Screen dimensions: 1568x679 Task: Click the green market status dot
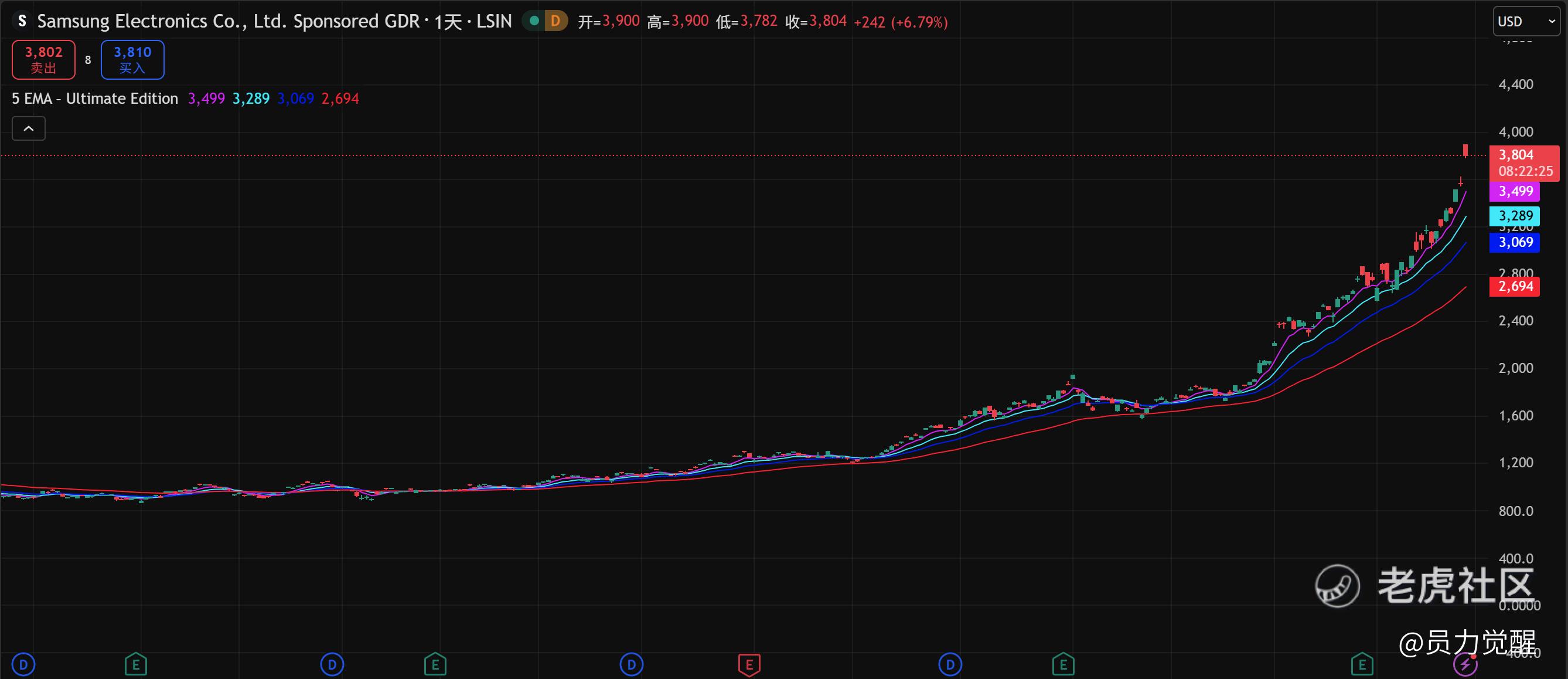tap(534, 21)
